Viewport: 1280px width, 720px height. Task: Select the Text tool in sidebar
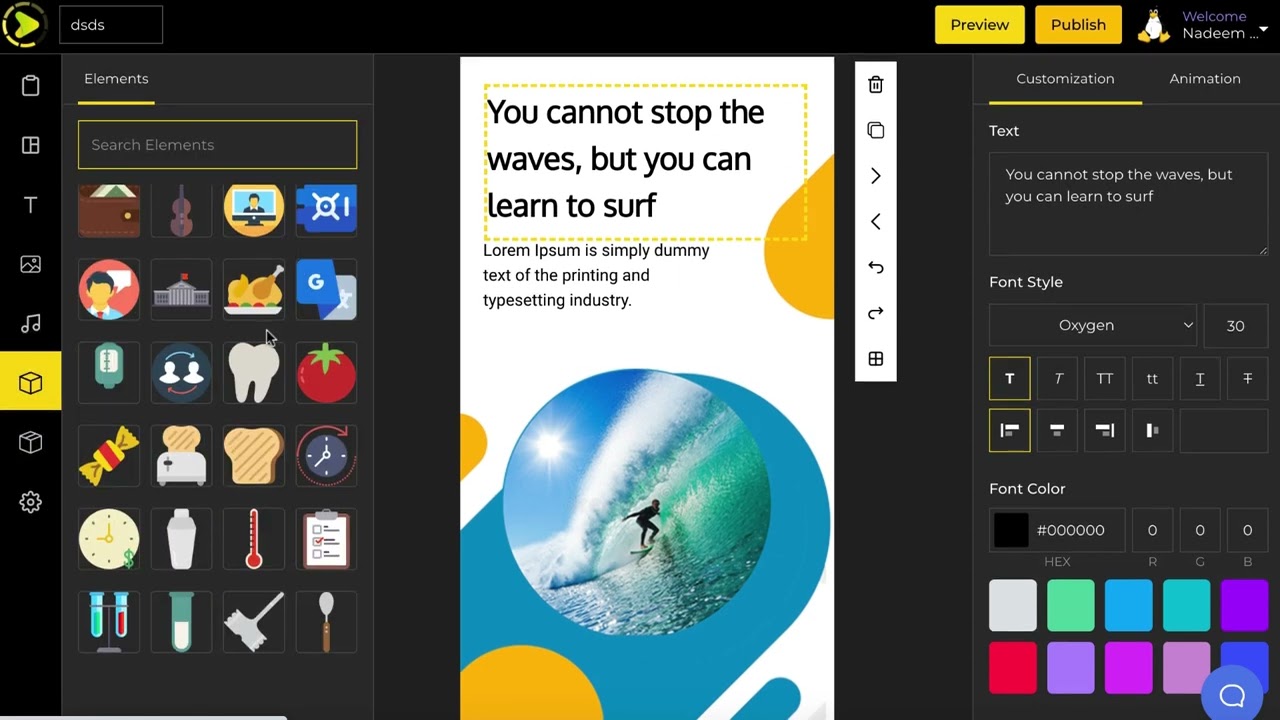(30, 205)
